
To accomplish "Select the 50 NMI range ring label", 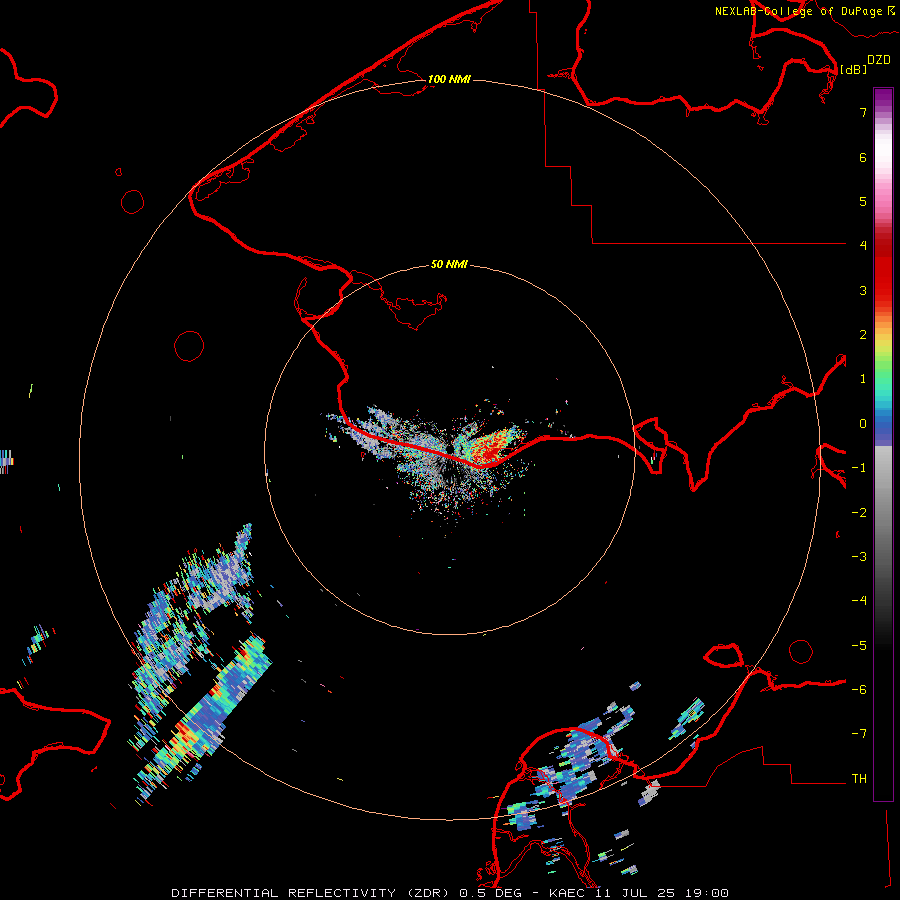I will coord(449,264).
